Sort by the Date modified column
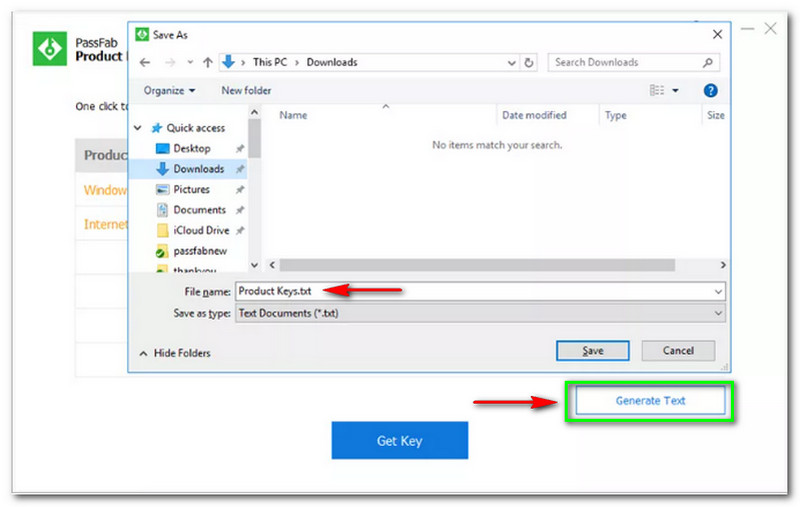The width and height of the screenshot is (800, 507). coord(534,115)
